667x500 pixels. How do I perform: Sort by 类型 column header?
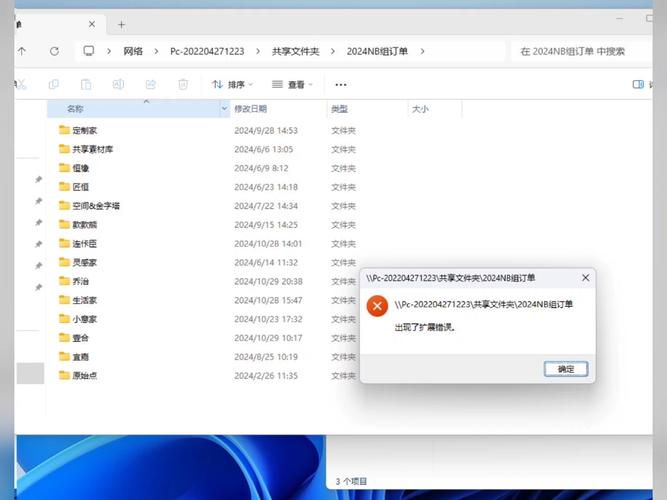339,109
